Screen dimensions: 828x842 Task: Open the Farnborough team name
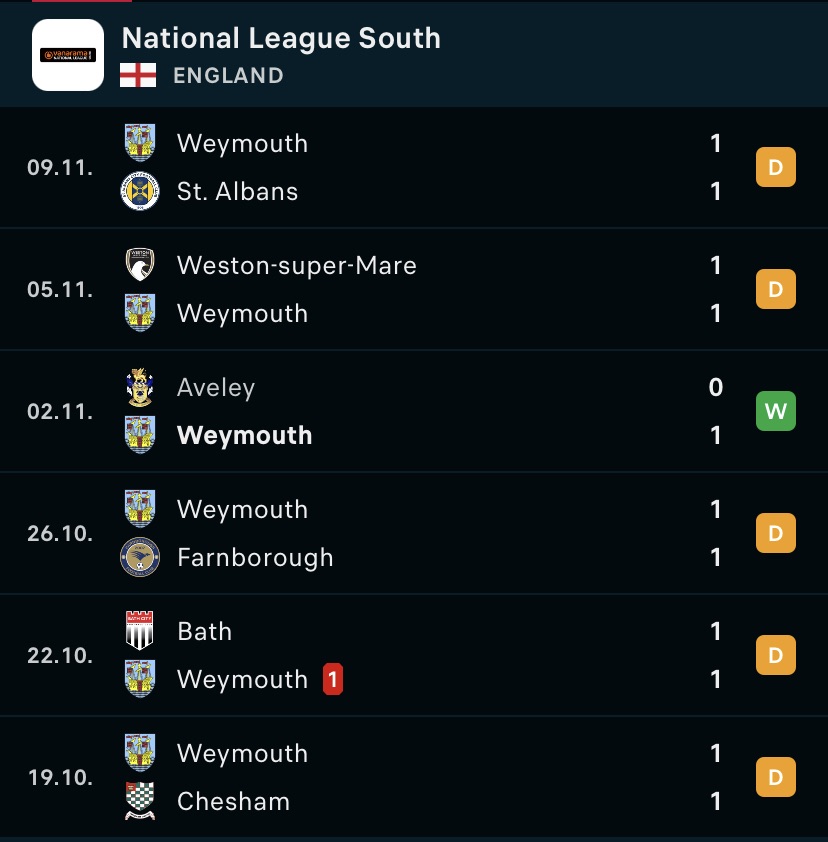(x=255, y=557)
